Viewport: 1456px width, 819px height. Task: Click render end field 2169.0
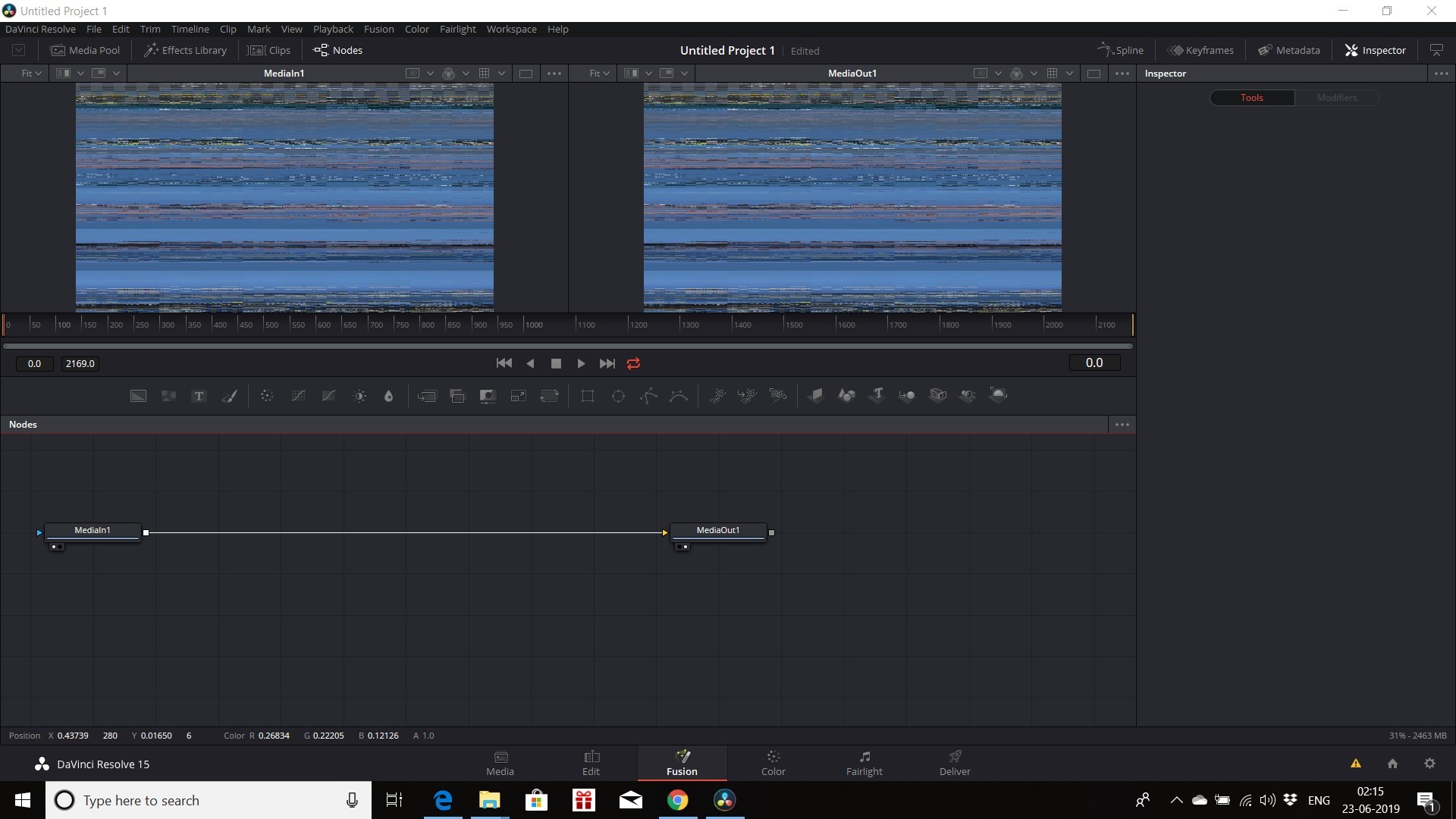point(80,364)
